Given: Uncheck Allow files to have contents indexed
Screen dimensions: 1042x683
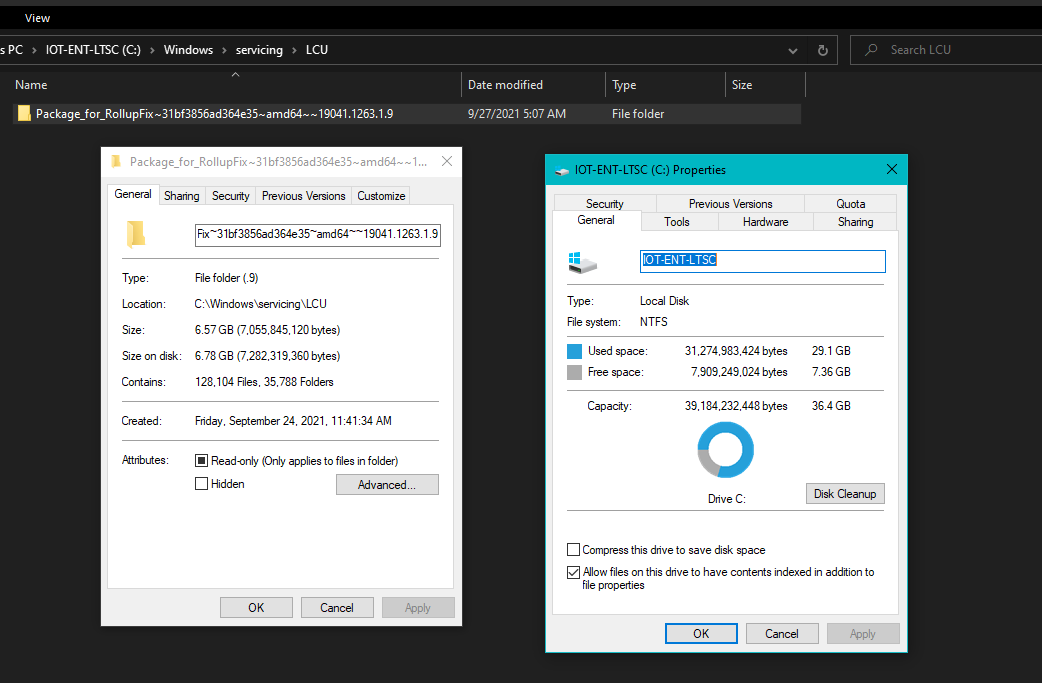Looking at the screenshot, I should 573,572.
